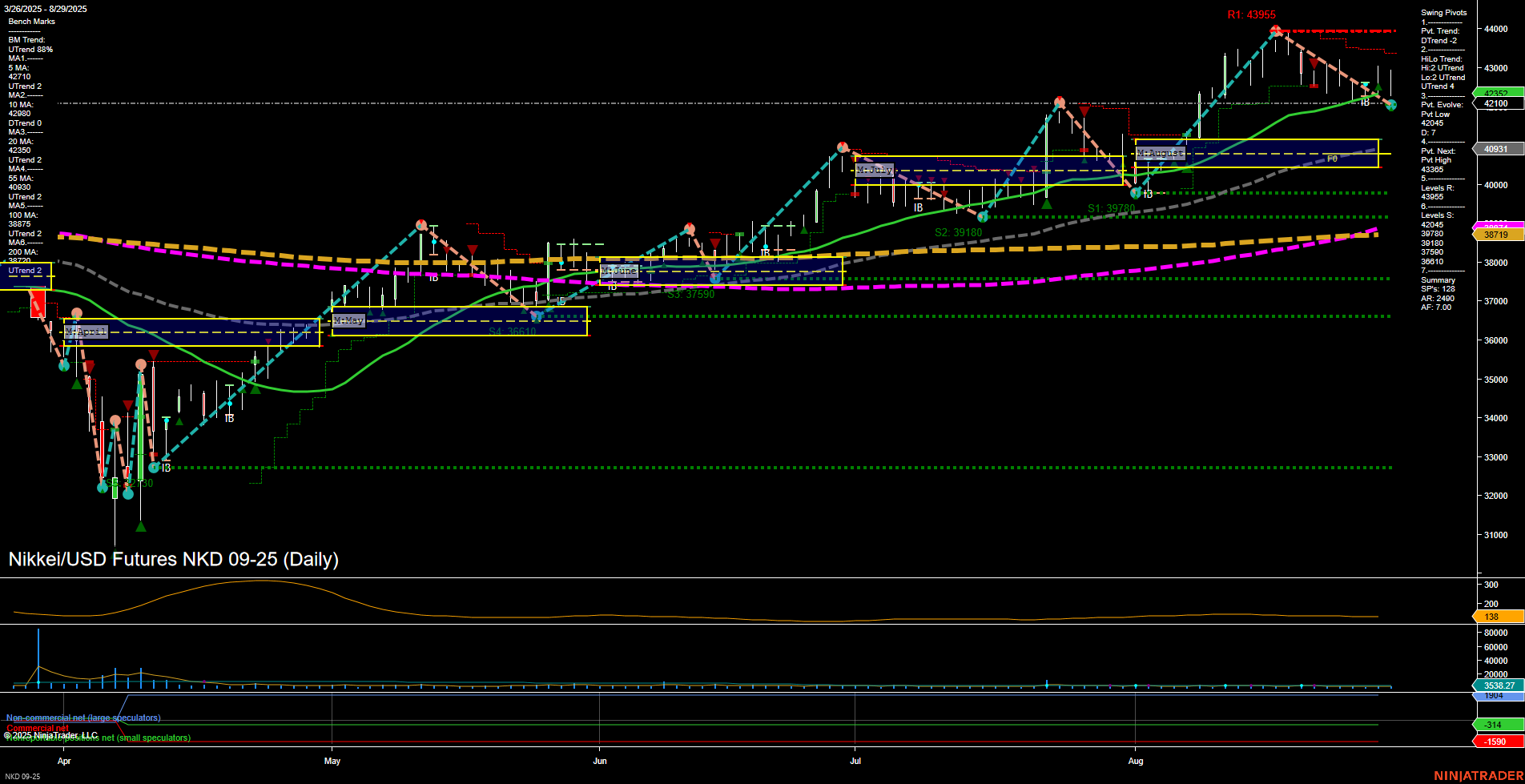Click the M-April label on the chart
This screenshot has width=1525, height=784.
(x=85, y=332)
